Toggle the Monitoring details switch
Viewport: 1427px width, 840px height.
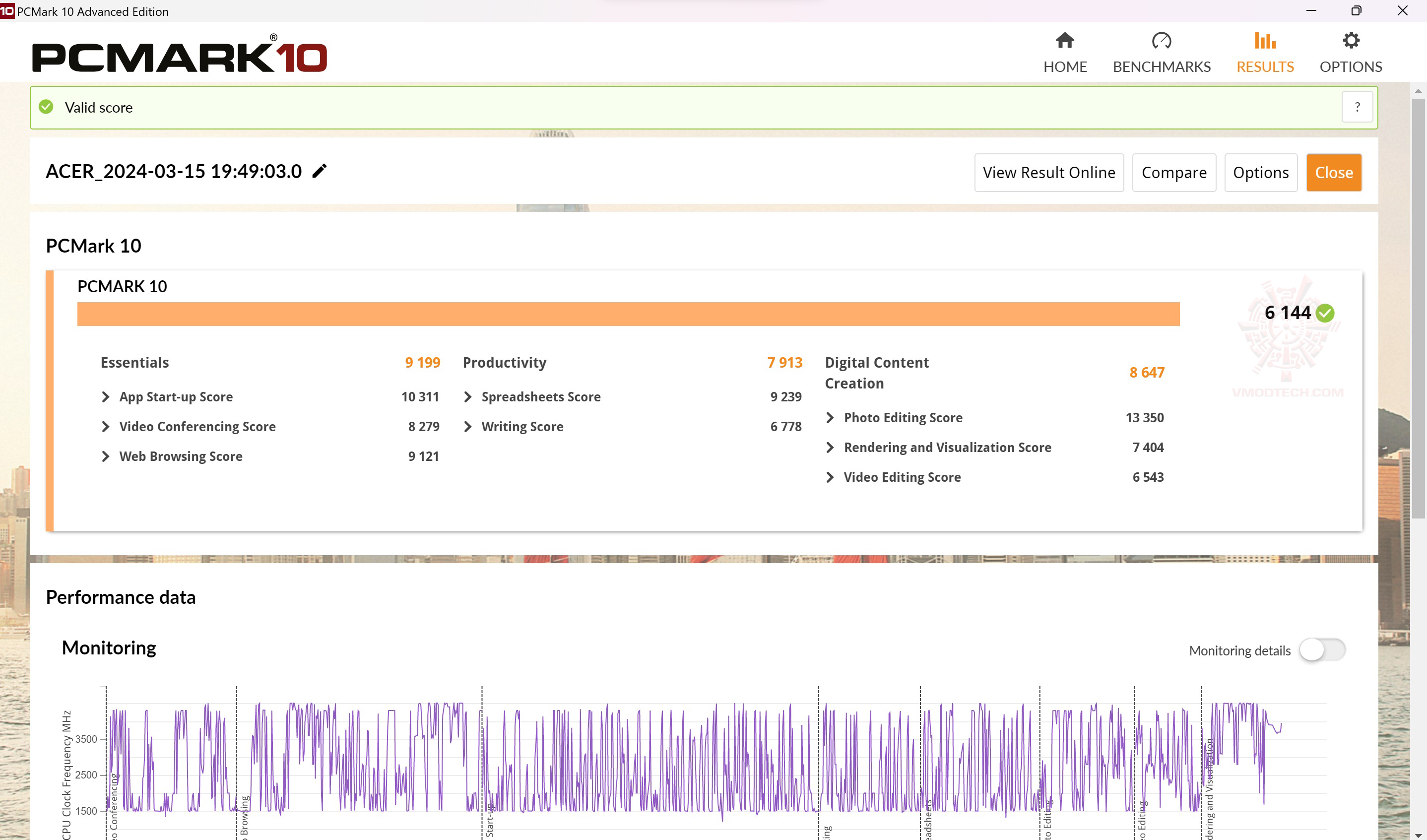[x=1322, y=649]
